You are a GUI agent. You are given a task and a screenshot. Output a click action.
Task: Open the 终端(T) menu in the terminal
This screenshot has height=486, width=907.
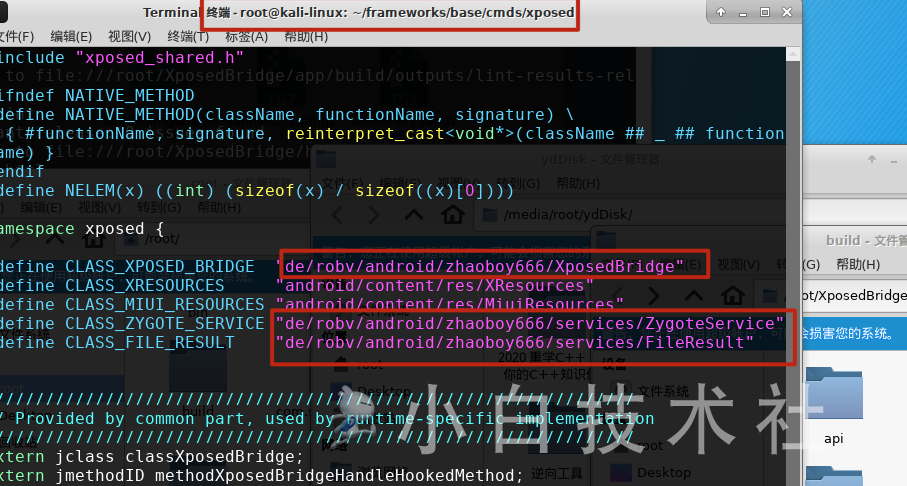[x=188, y=36]
